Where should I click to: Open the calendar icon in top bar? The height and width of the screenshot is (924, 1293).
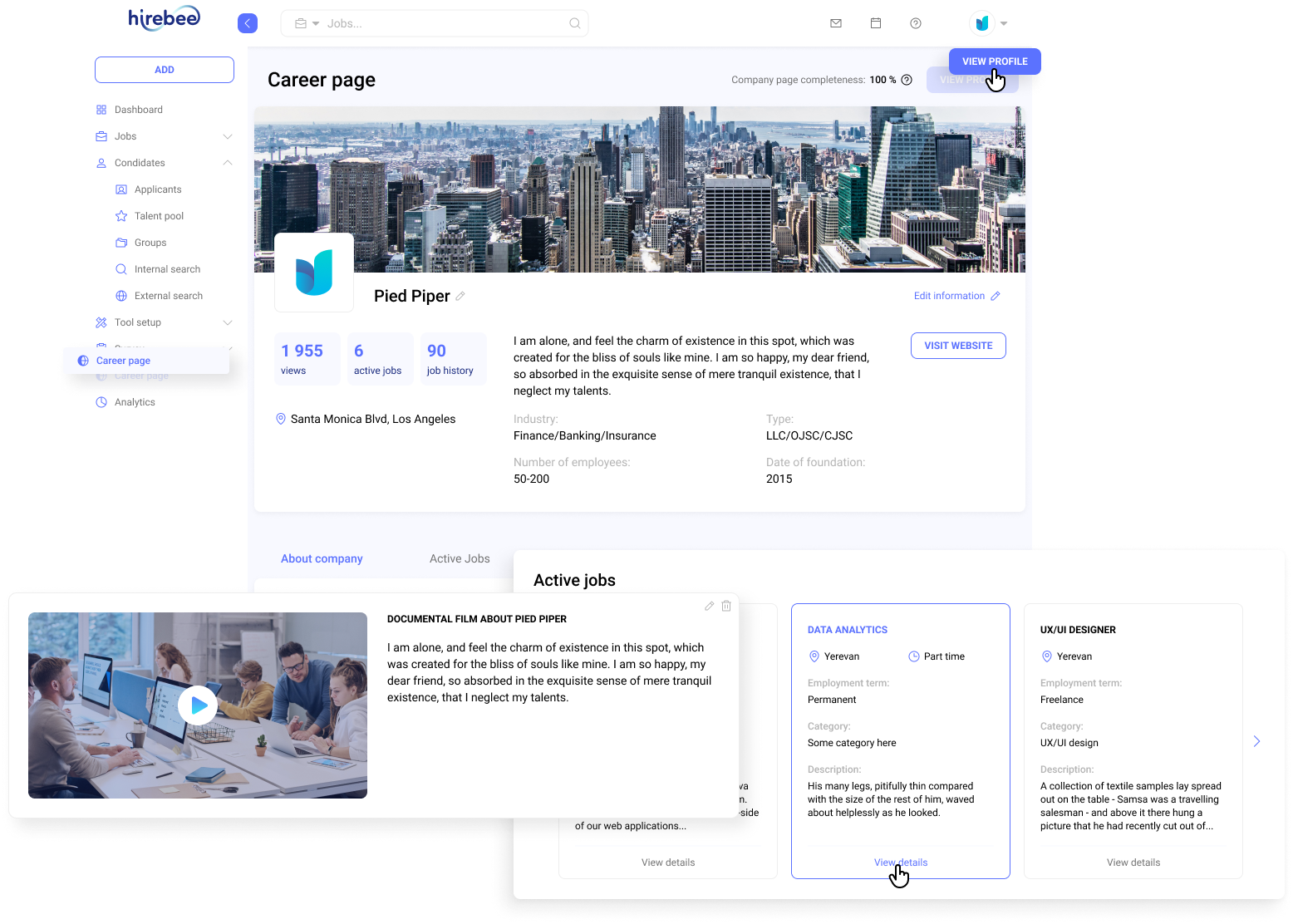coord(875,23)
